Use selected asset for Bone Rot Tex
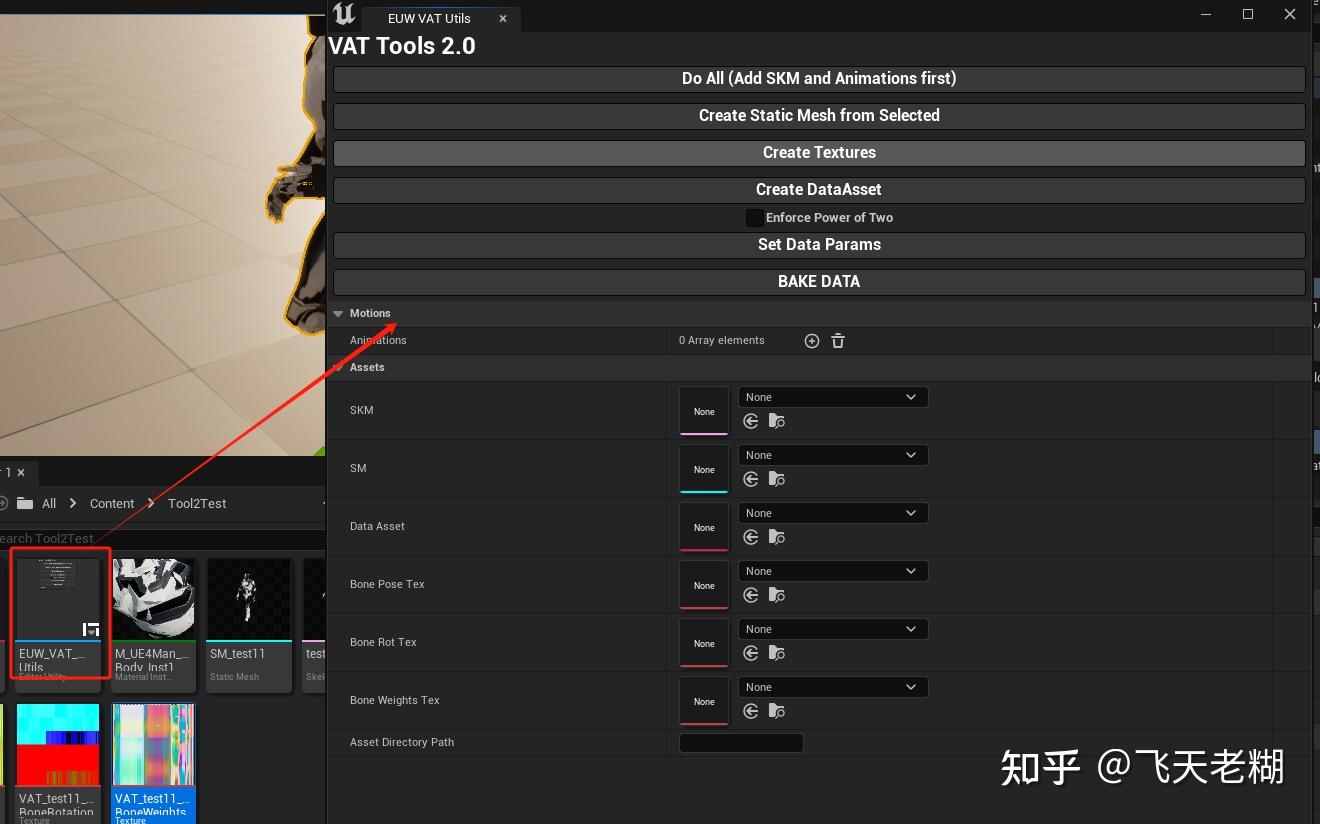This screenshot has height=824, width=1320. pyautogui.click(x=750, y=653)
